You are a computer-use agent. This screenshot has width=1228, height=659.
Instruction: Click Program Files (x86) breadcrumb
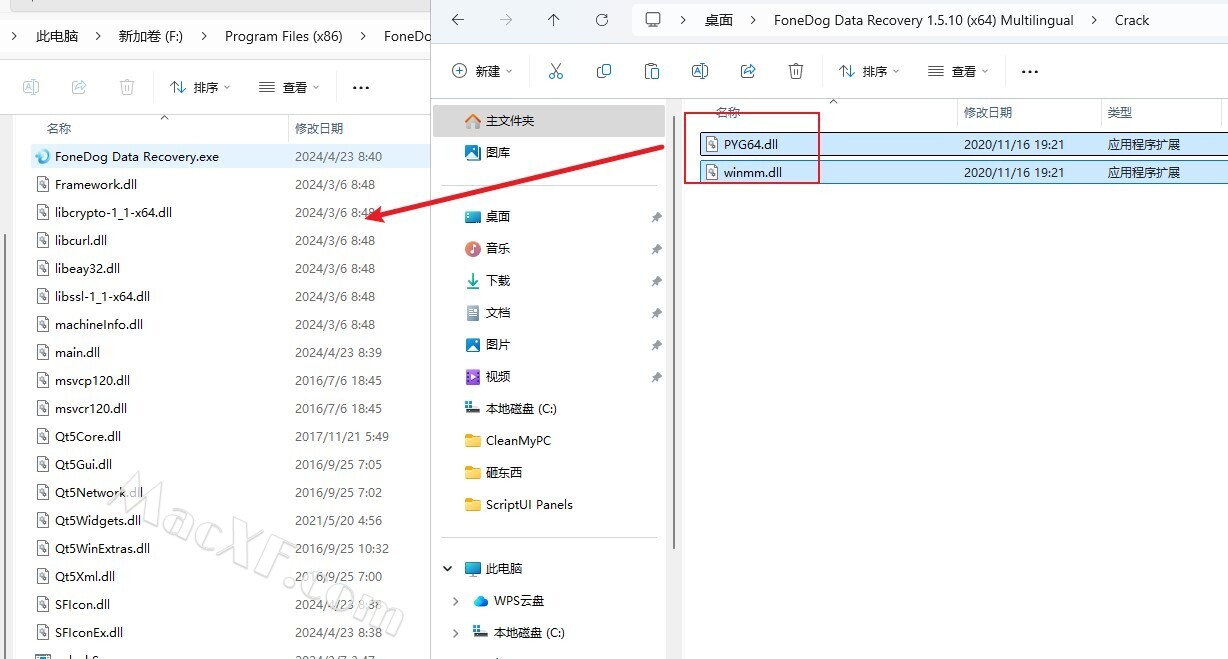[x=284, y=36]
